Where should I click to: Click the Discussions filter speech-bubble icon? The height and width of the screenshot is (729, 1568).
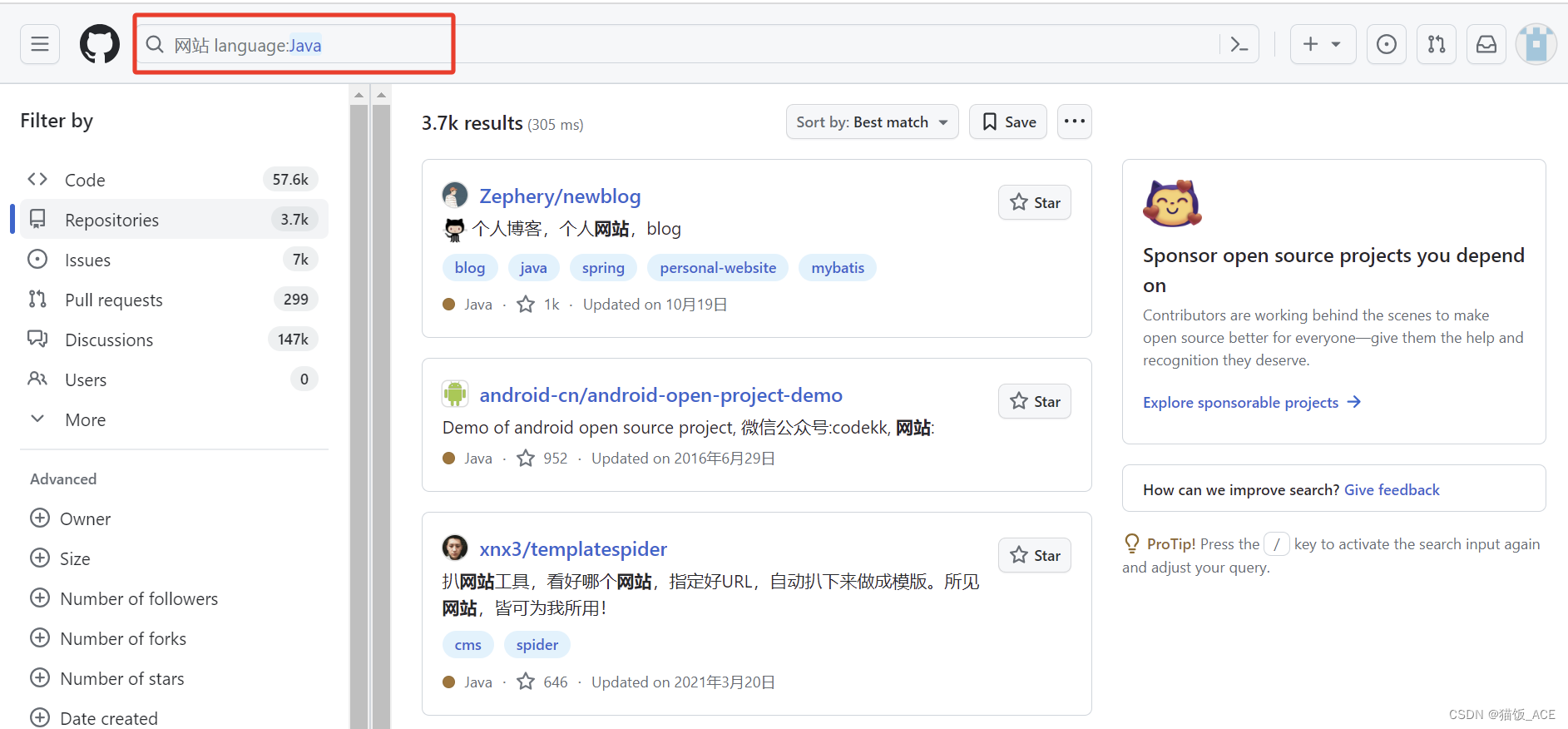click(37, 339)
